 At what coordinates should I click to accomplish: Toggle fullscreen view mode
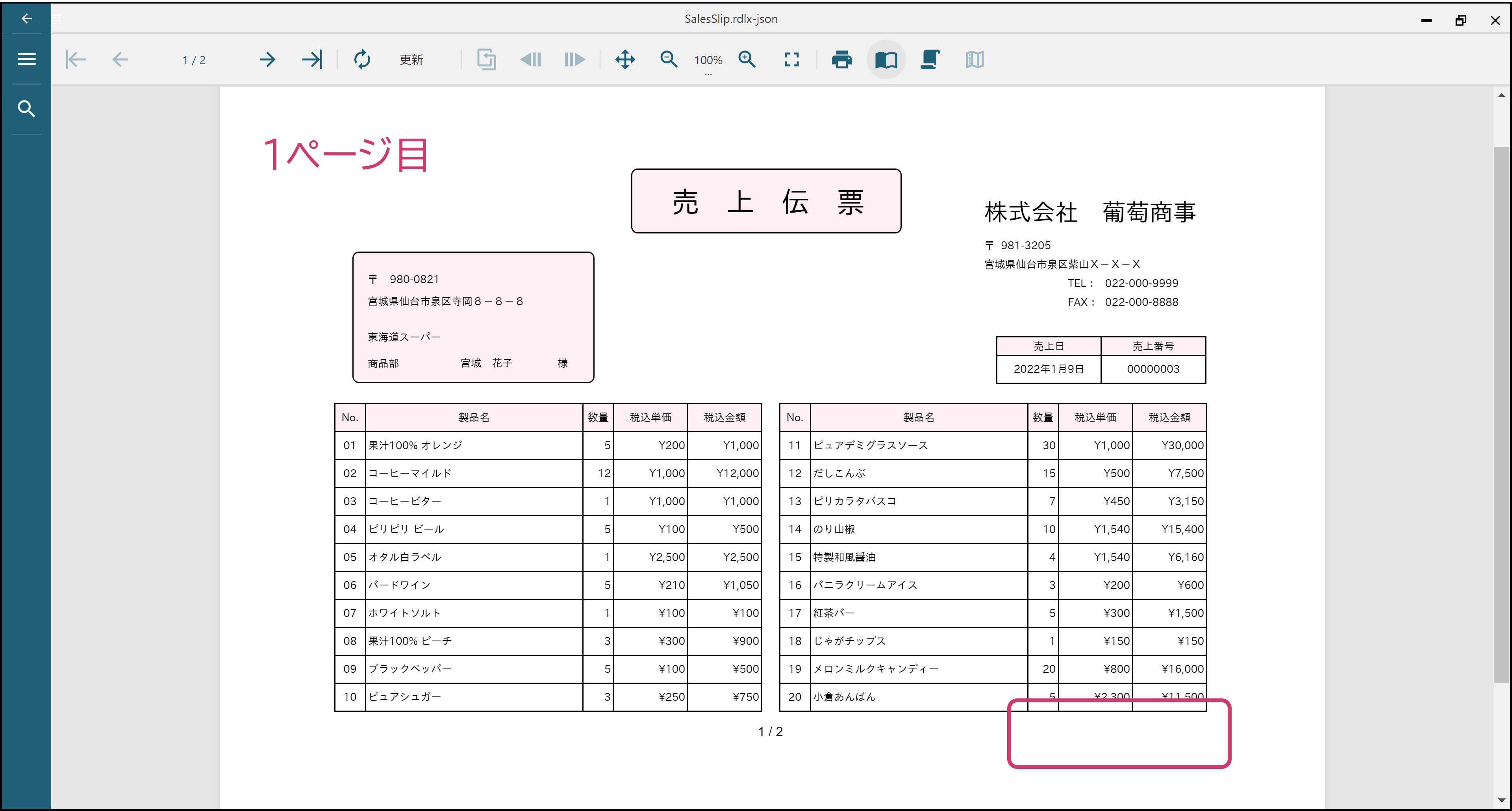[x=792, y=59]
